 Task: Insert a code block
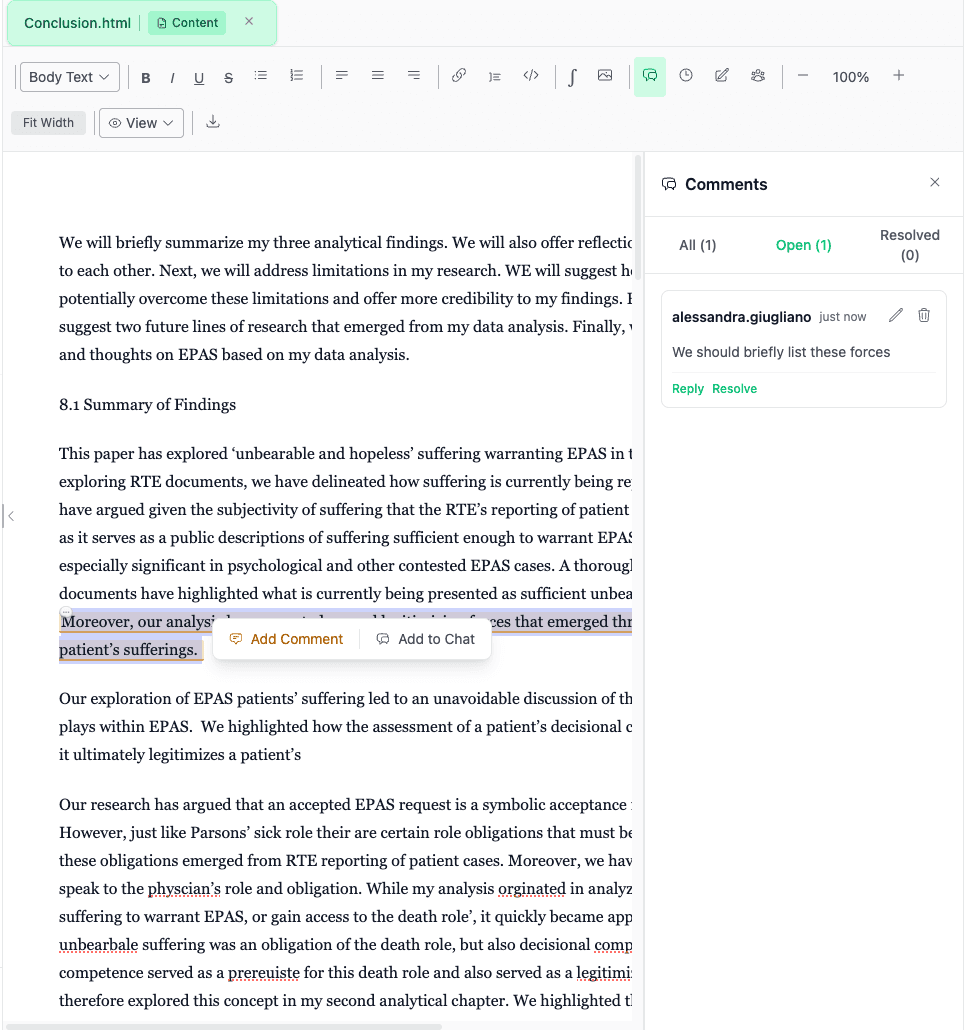531,76
